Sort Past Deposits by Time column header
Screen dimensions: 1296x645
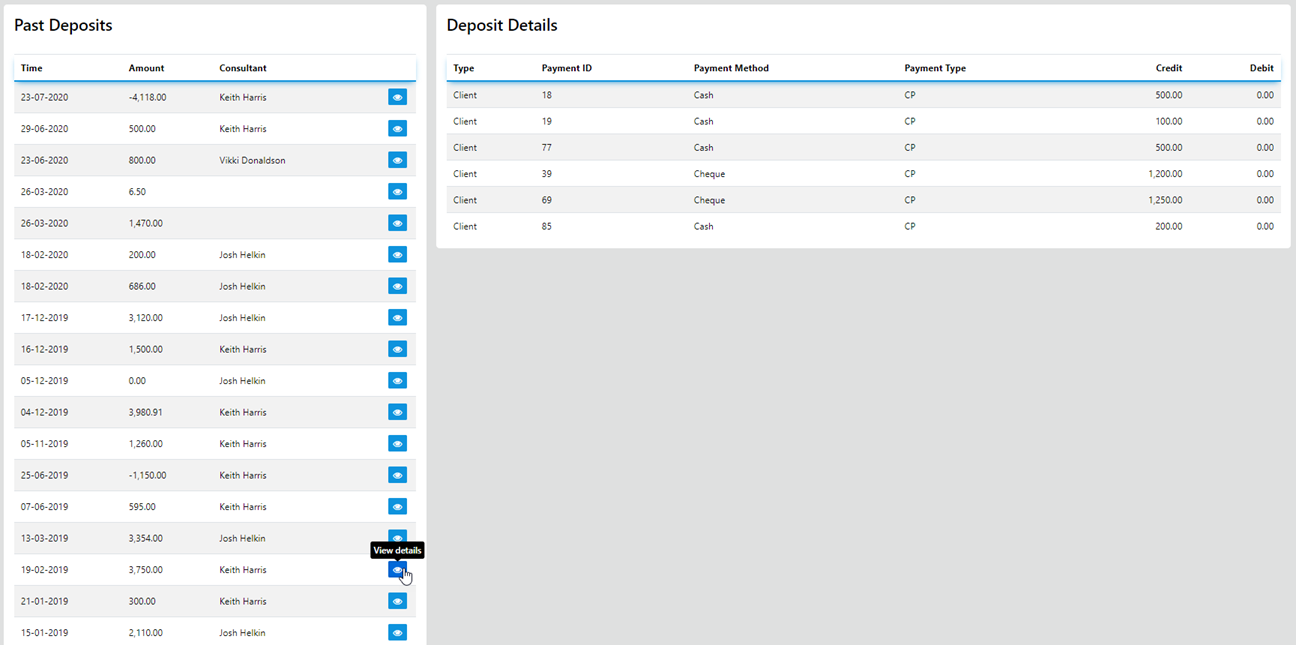pyautogui.click(x=32, y=68)
